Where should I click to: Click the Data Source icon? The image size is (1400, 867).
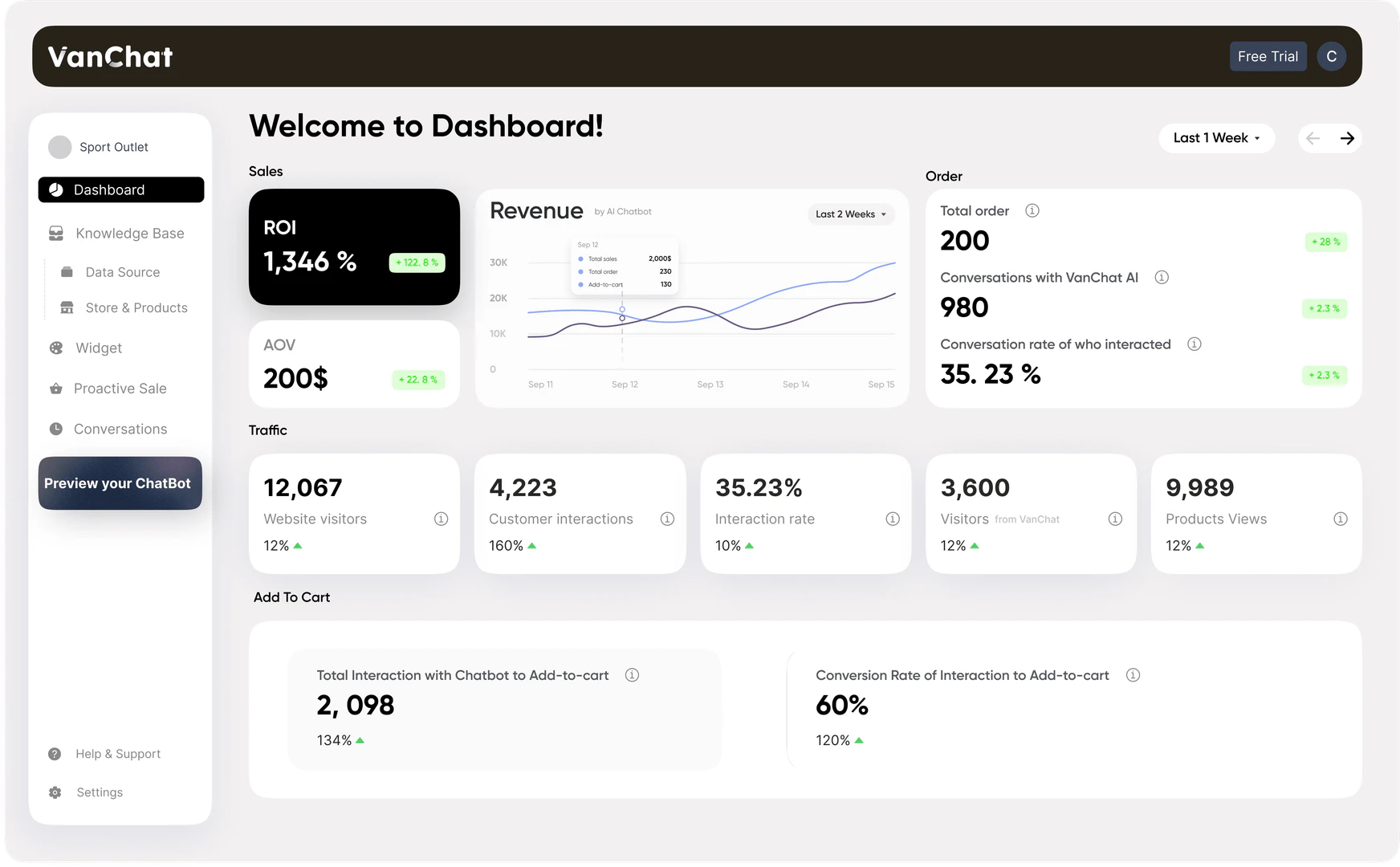pos(67,271)
